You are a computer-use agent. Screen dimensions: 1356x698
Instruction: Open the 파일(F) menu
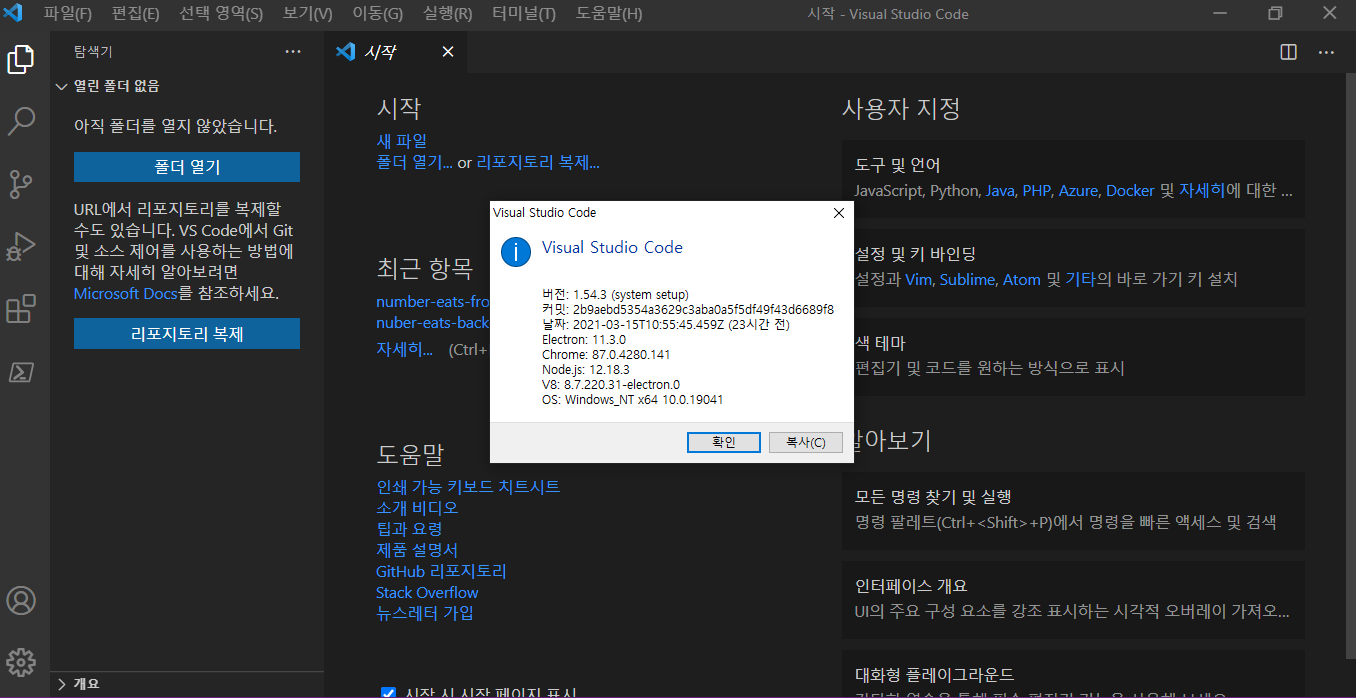coord(68,14)
